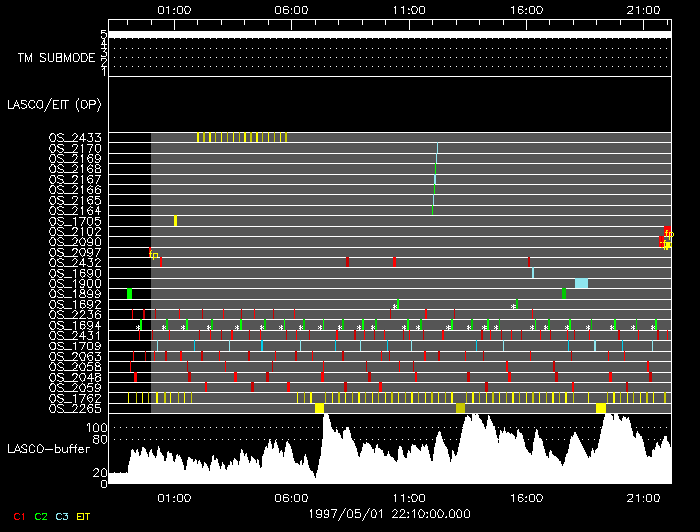
Task: Click the 16:00 label on bottom axis
Action: (526, 498)
